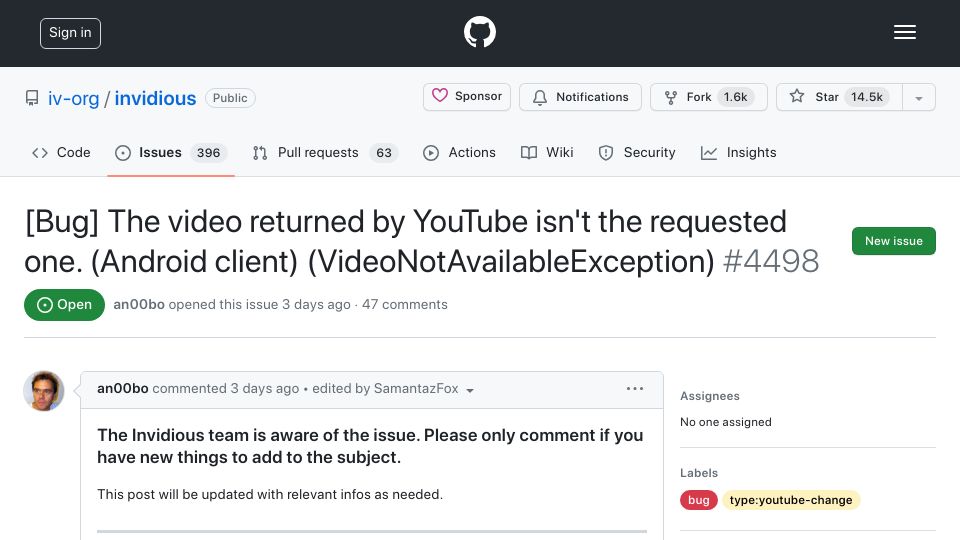Select the type:youtube-change label
The width and height of the screenshot is (960, 540).
[791, 500]
